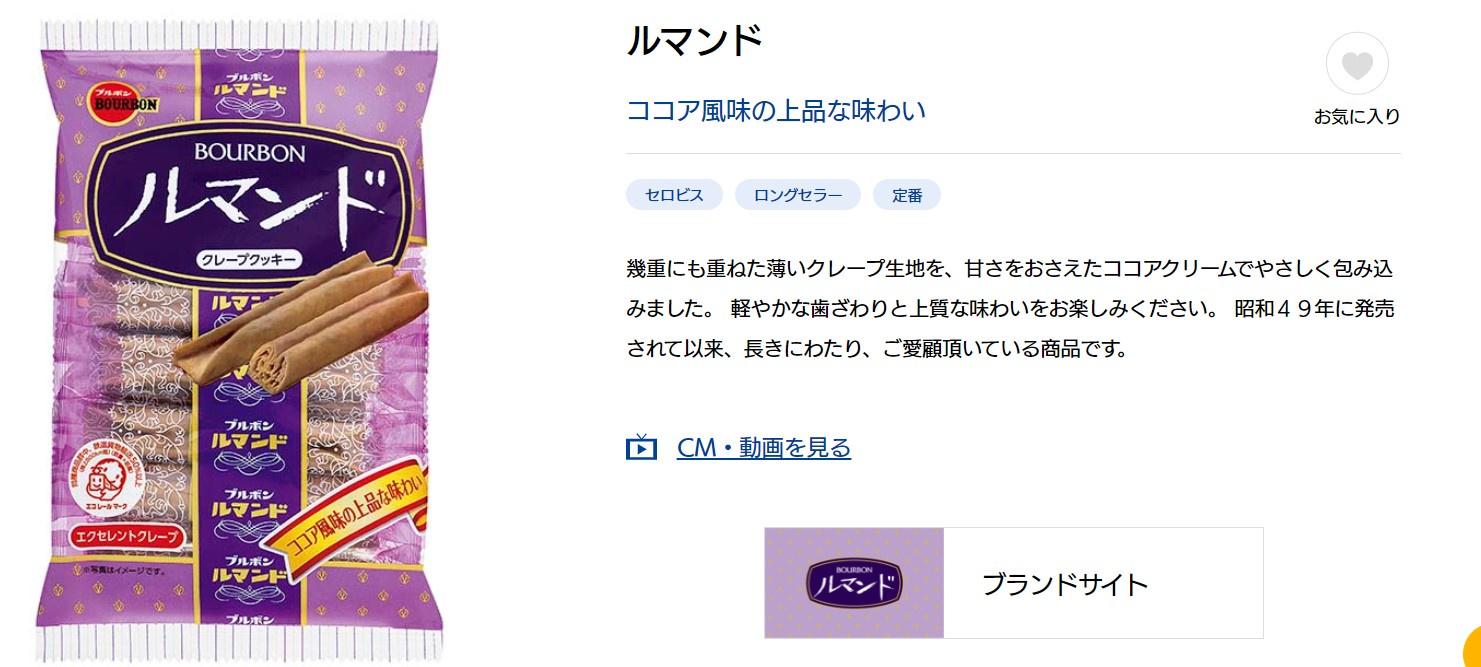Click the お気に入り label under heart
Image resolution: width=1481 pixels, height=667 pixels.
tap(1357, 116)
